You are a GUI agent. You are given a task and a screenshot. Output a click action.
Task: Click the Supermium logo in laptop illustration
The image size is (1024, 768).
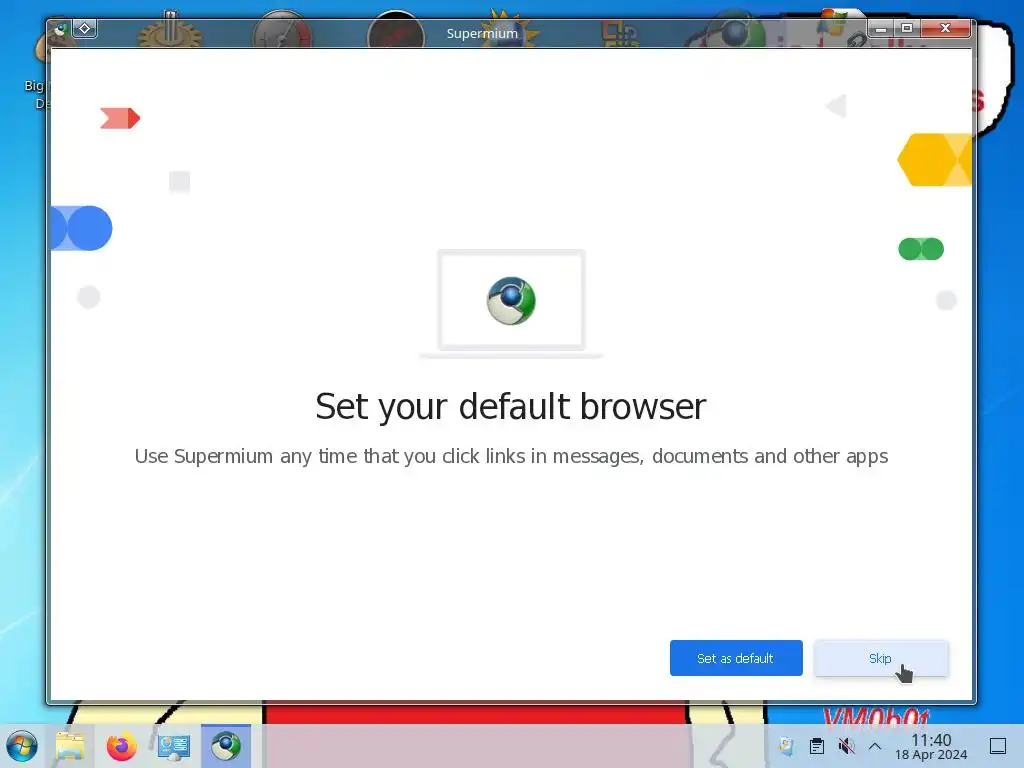point(511,300)
